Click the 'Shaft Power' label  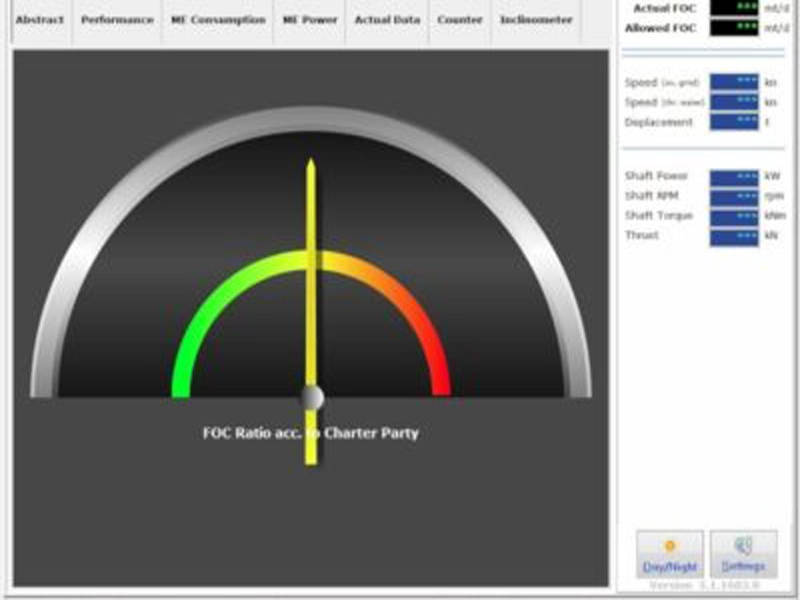click(656, 176)
